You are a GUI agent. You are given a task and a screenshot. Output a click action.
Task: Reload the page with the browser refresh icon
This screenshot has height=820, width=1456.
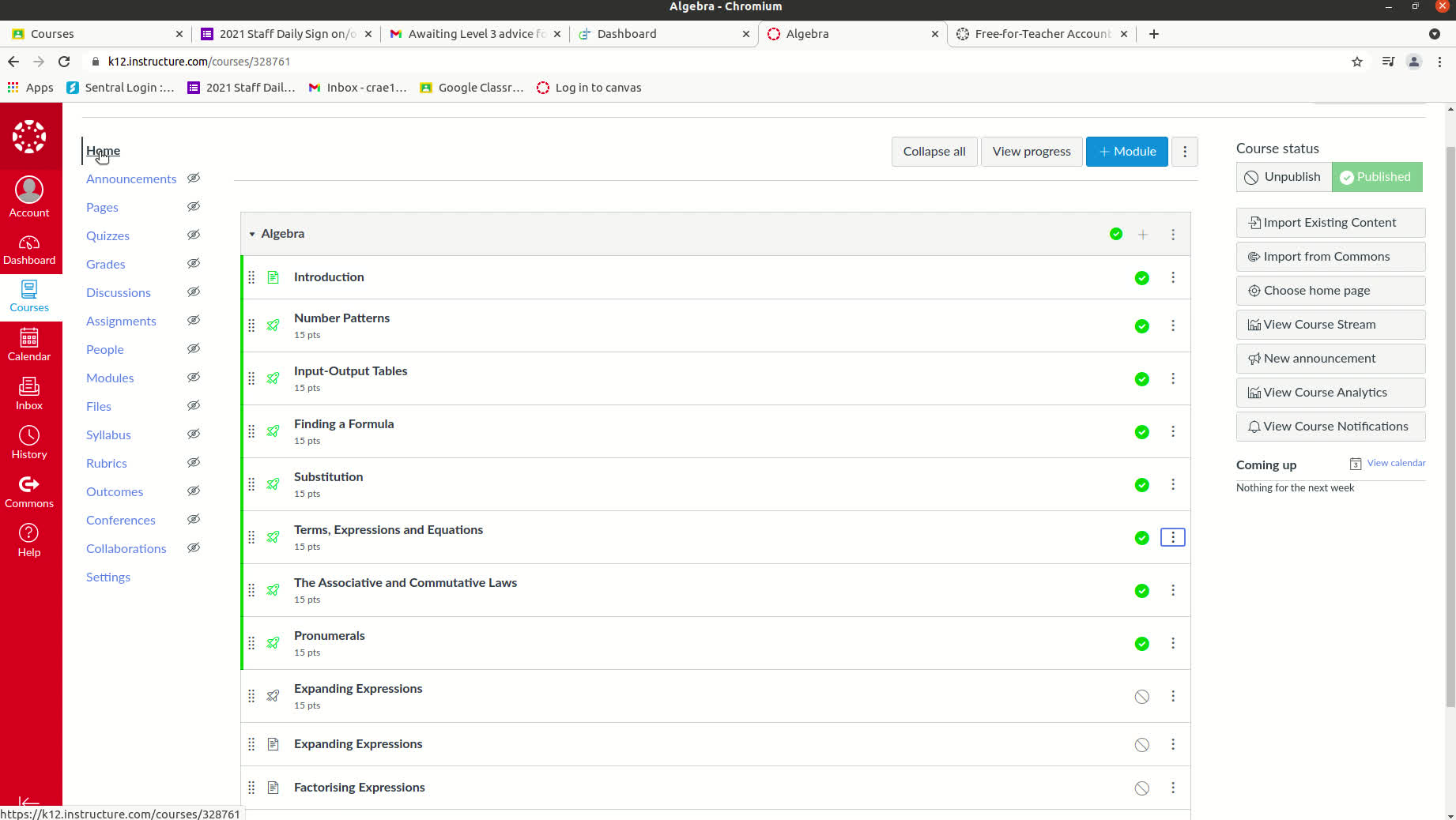(64, 62)
